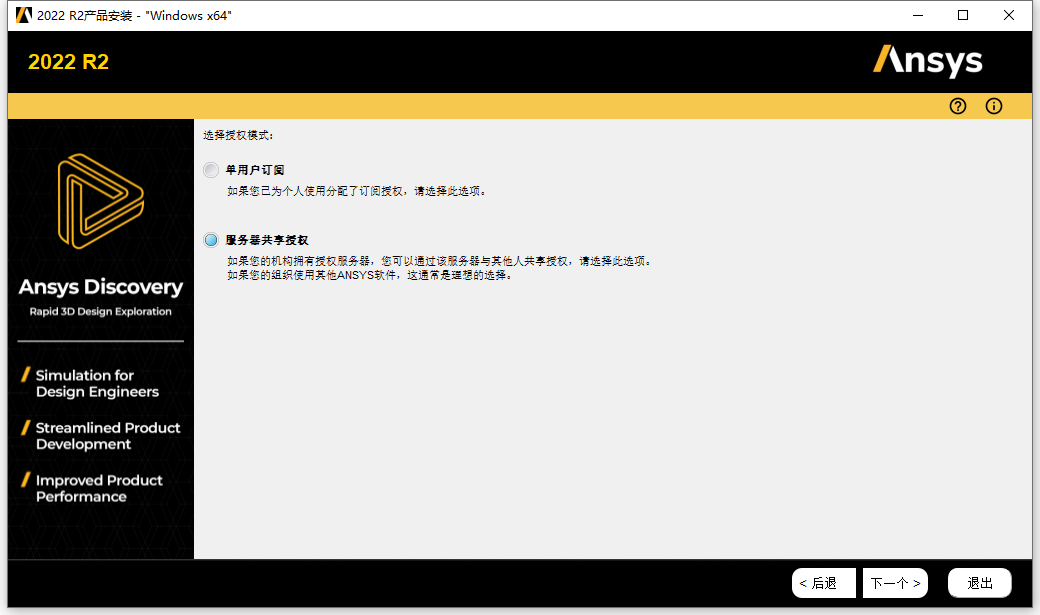Minimize the installer window
The image size is (1040, 615).
point(918,15)
